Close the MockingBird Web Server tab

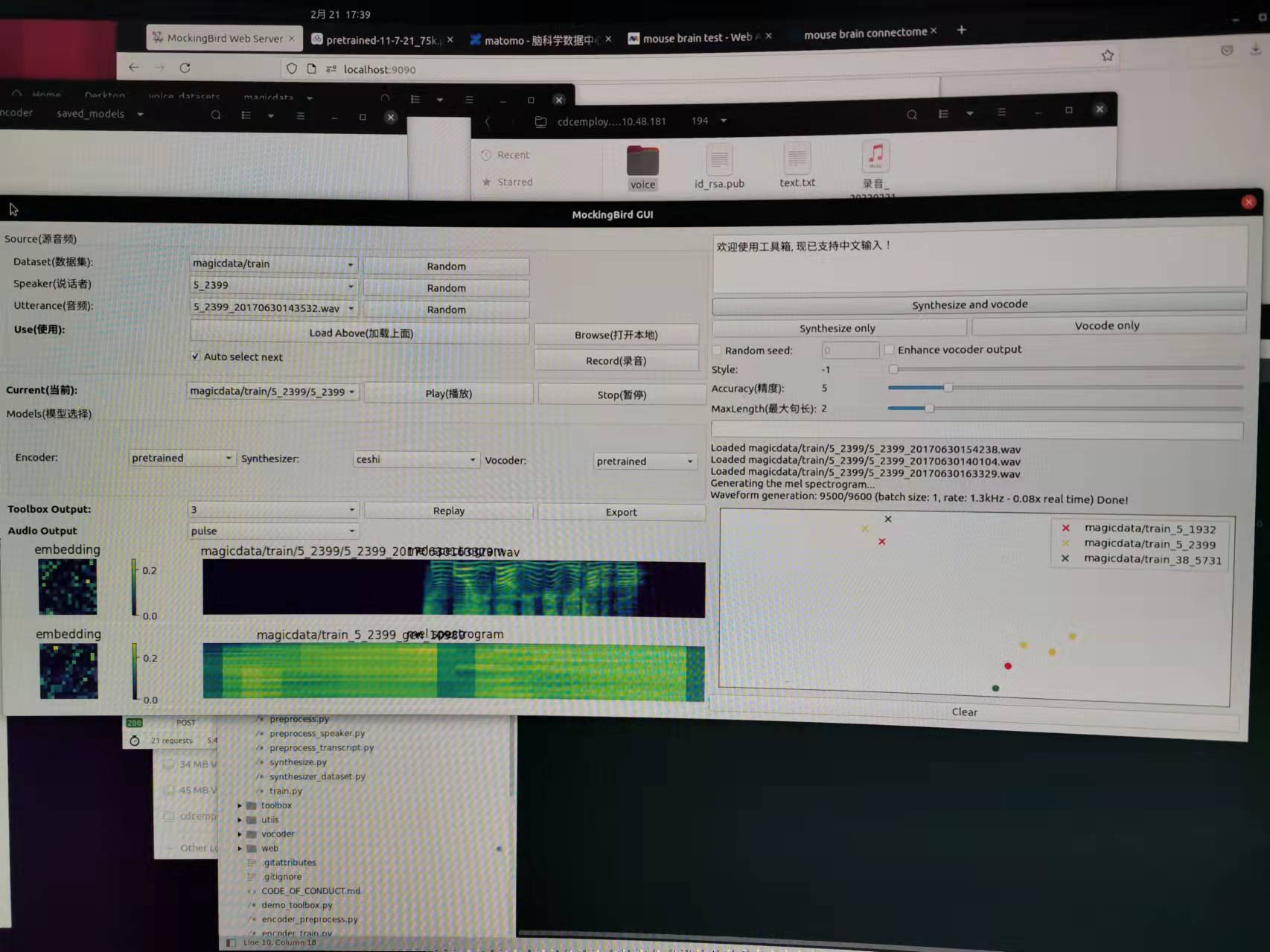coord(292,38)
